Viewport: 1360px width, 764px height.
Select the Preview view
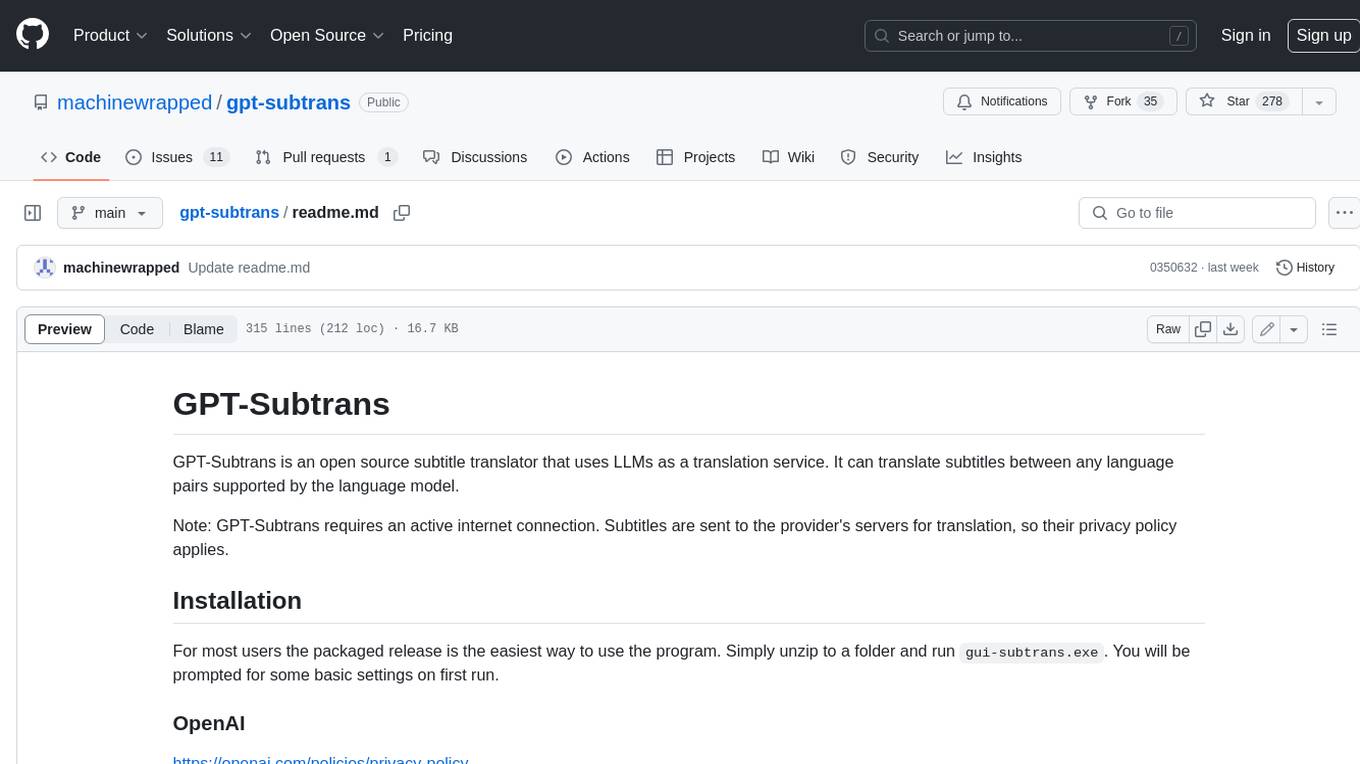[x=65, y=329]
